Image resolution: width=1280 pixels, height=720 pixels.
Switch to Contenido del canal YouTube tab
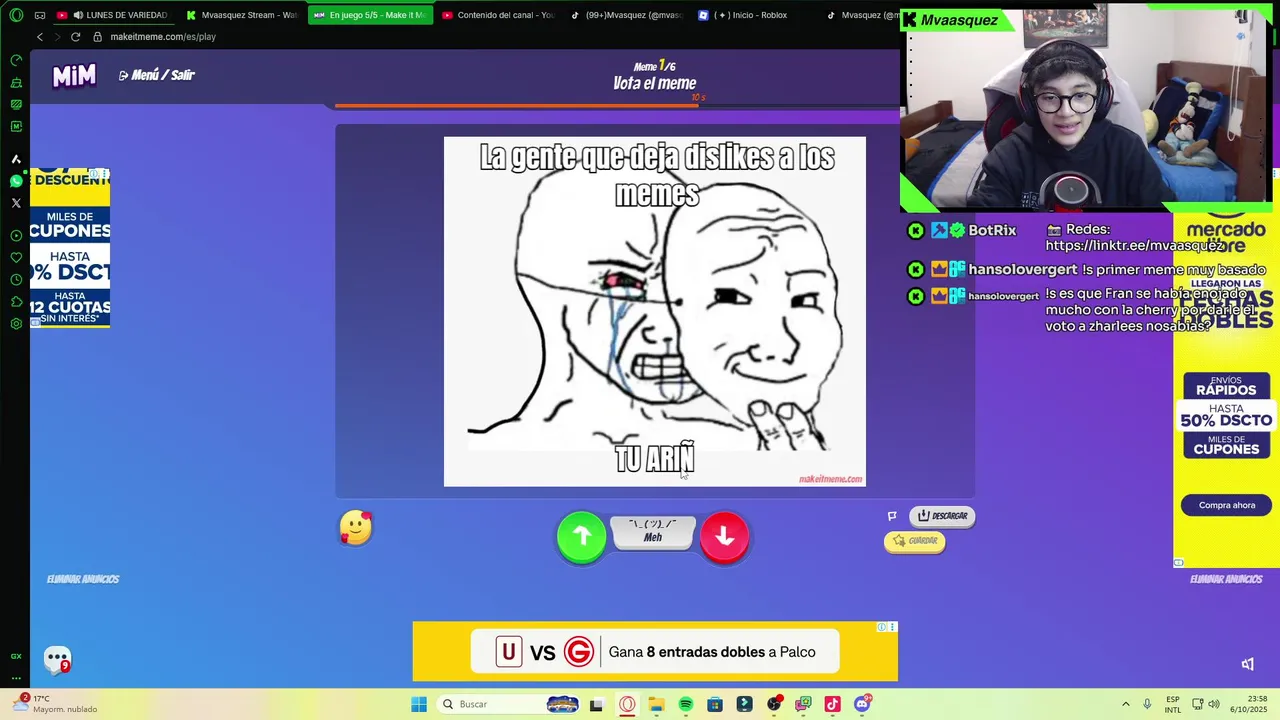coord(497,15)
